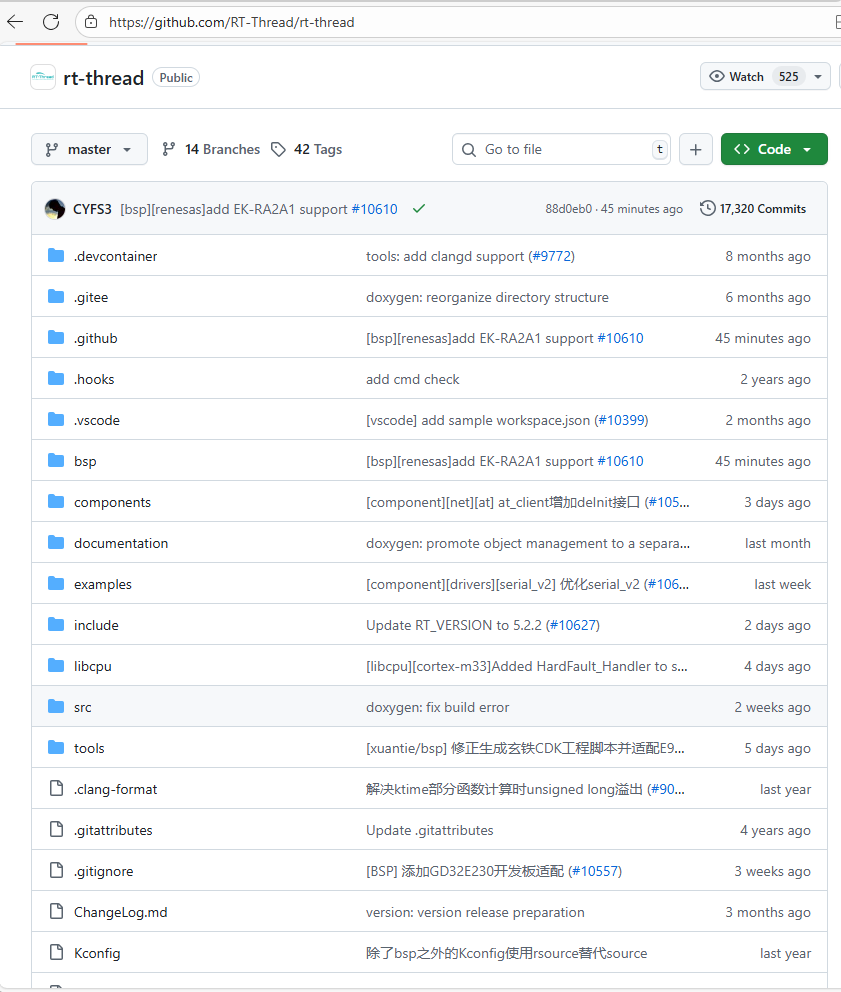Click the CYFS3 author avatar

point(55,209)
